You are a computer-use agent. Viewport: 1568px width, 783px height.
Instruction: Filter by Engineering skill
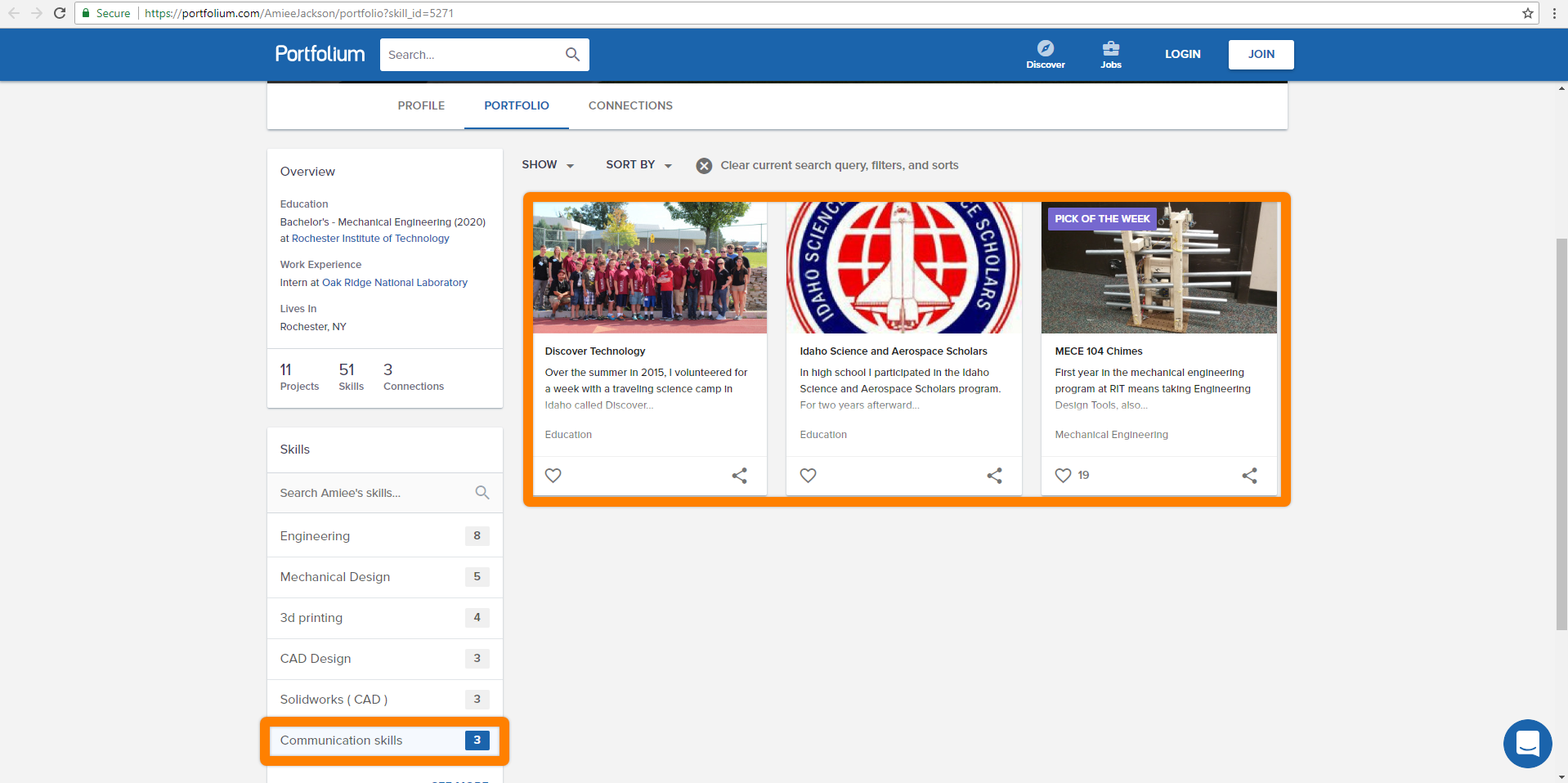tap(385, 536)
